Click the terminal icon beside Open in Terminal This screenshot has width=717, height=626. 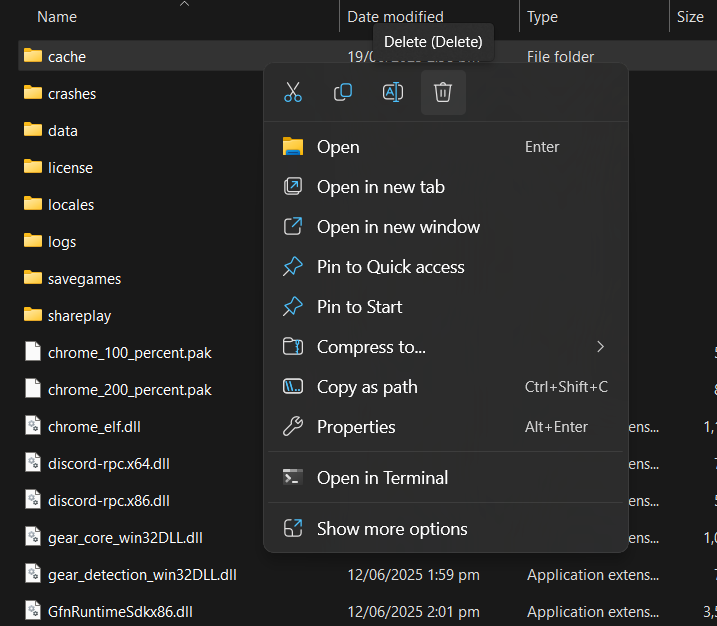(293, 478)
